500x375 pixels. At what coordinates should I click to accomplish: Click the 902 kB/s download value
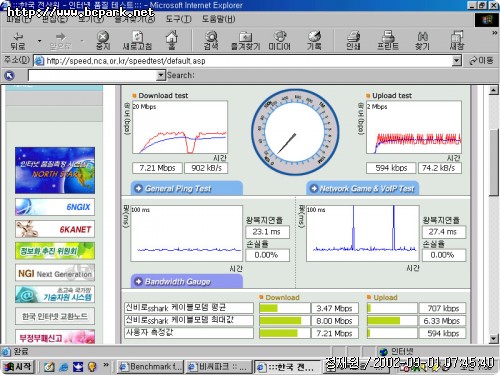point(206,168)
